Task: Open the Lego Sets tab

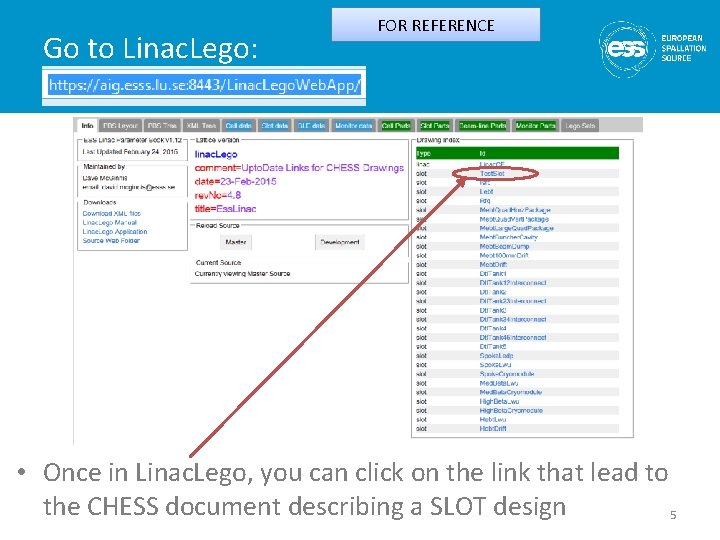Action: 580,125
